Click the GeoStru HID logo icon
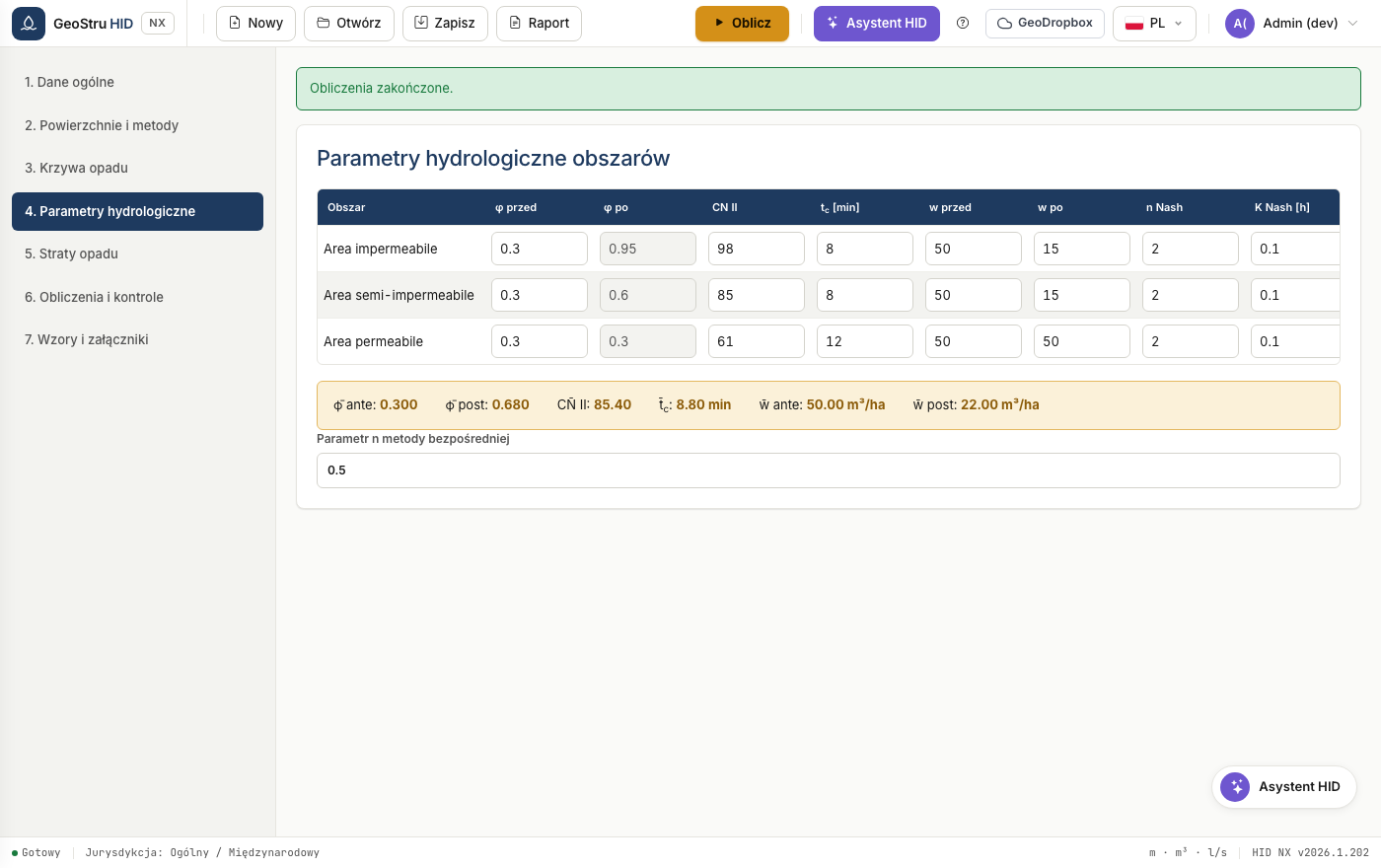The height and width of the screenshot is (868, 1381). tap(29, 23)
